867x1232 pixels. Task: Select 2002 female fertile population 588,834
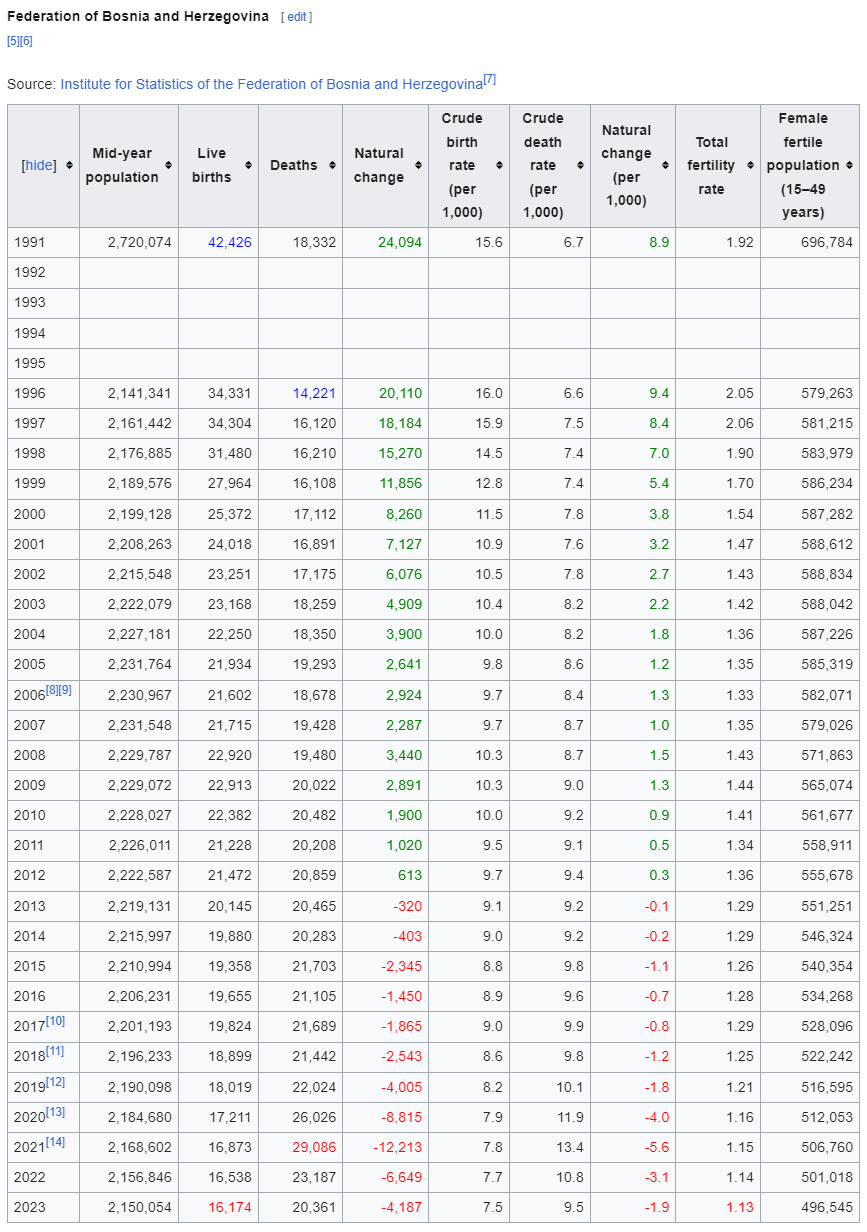(827, 575)
